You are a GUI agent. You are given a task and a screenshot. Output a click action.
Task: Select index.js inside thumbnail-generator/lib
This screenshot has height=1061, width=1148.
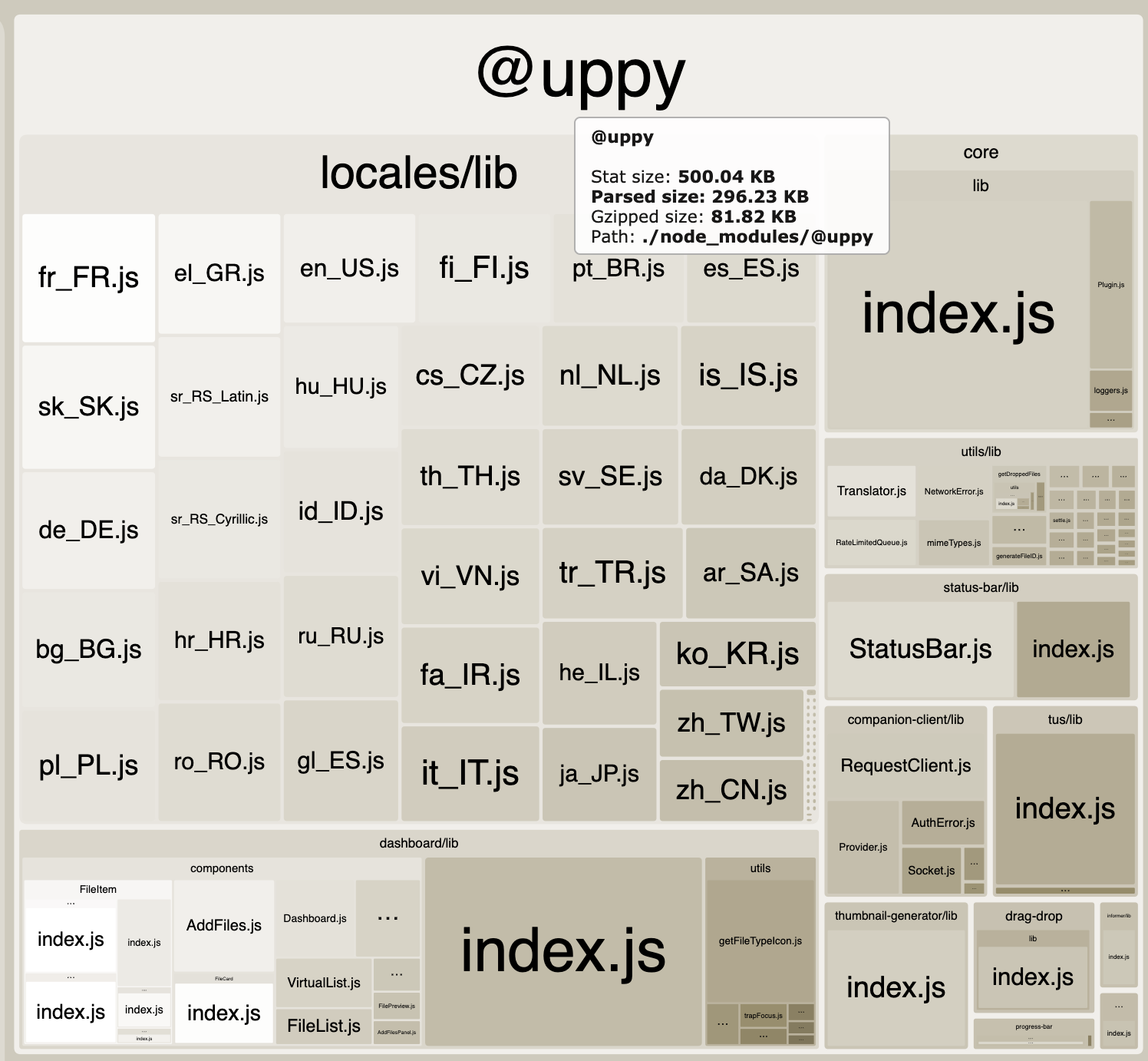pos(896,988)
